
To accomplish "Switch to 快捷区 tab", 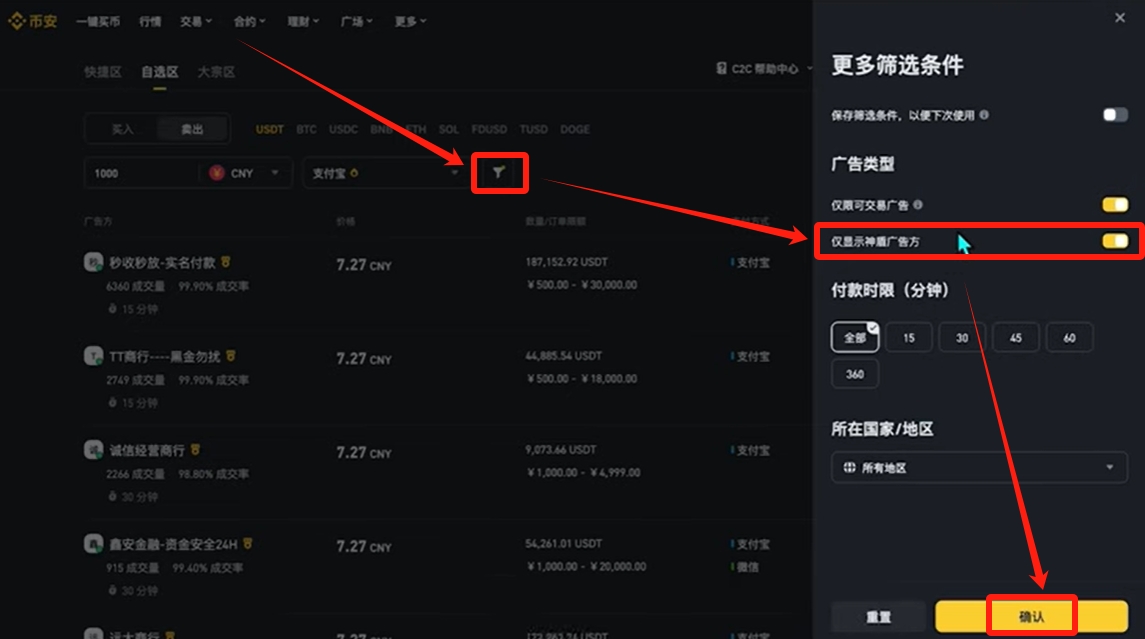I will [x=102, y=72].
